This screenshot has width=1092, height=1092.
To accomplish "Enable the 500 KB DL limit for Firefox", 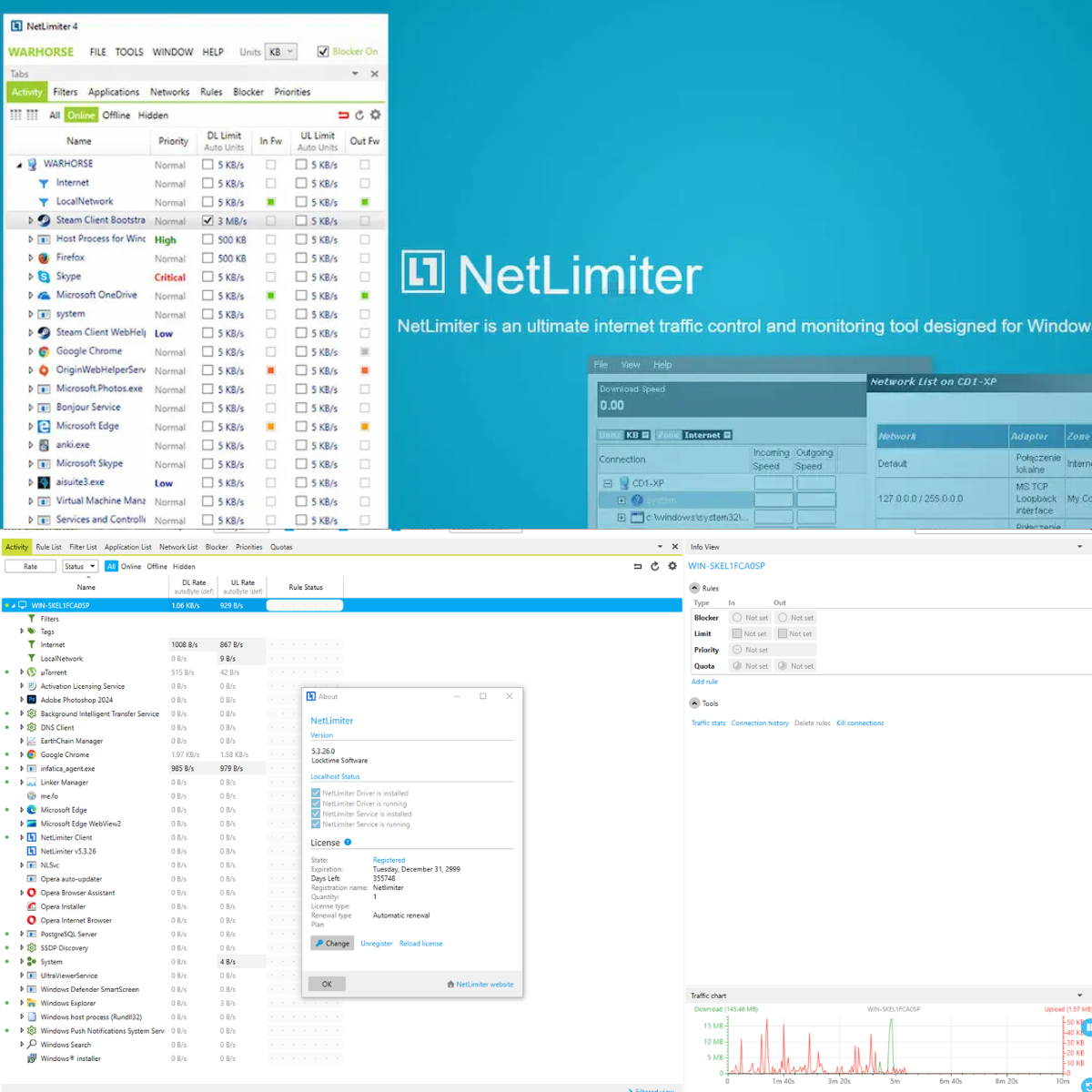I will 207,258.
